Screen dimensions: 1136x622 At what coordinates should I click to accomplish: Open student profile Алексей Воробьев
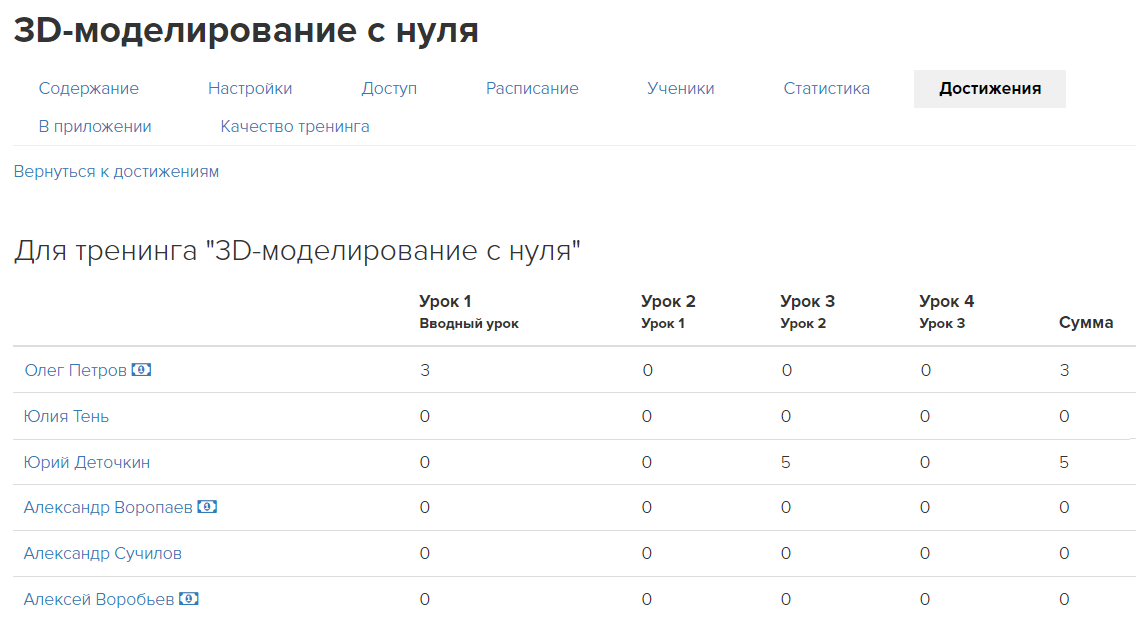pos(99,599)
